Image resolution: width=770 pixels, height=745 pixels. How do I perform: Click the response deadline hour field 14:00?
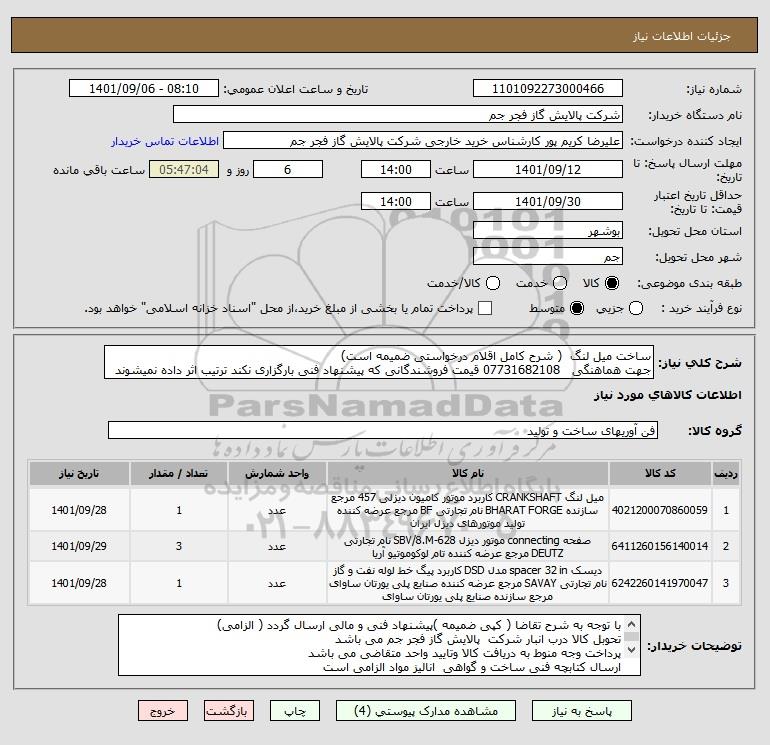(396, 170)
